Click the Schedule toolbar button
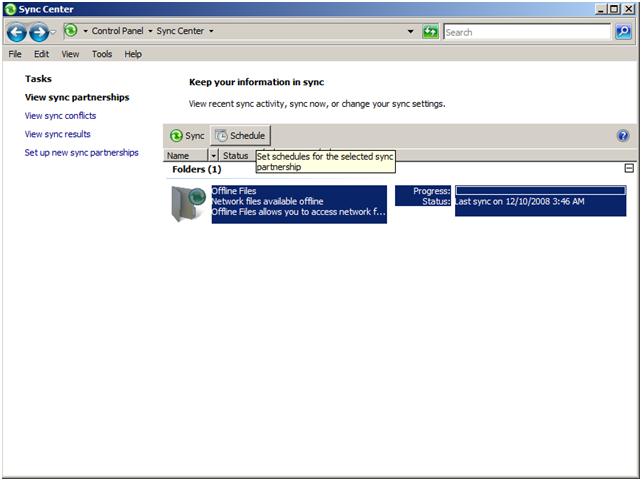The width and height of the screenshot is (642, 481). 240,135
